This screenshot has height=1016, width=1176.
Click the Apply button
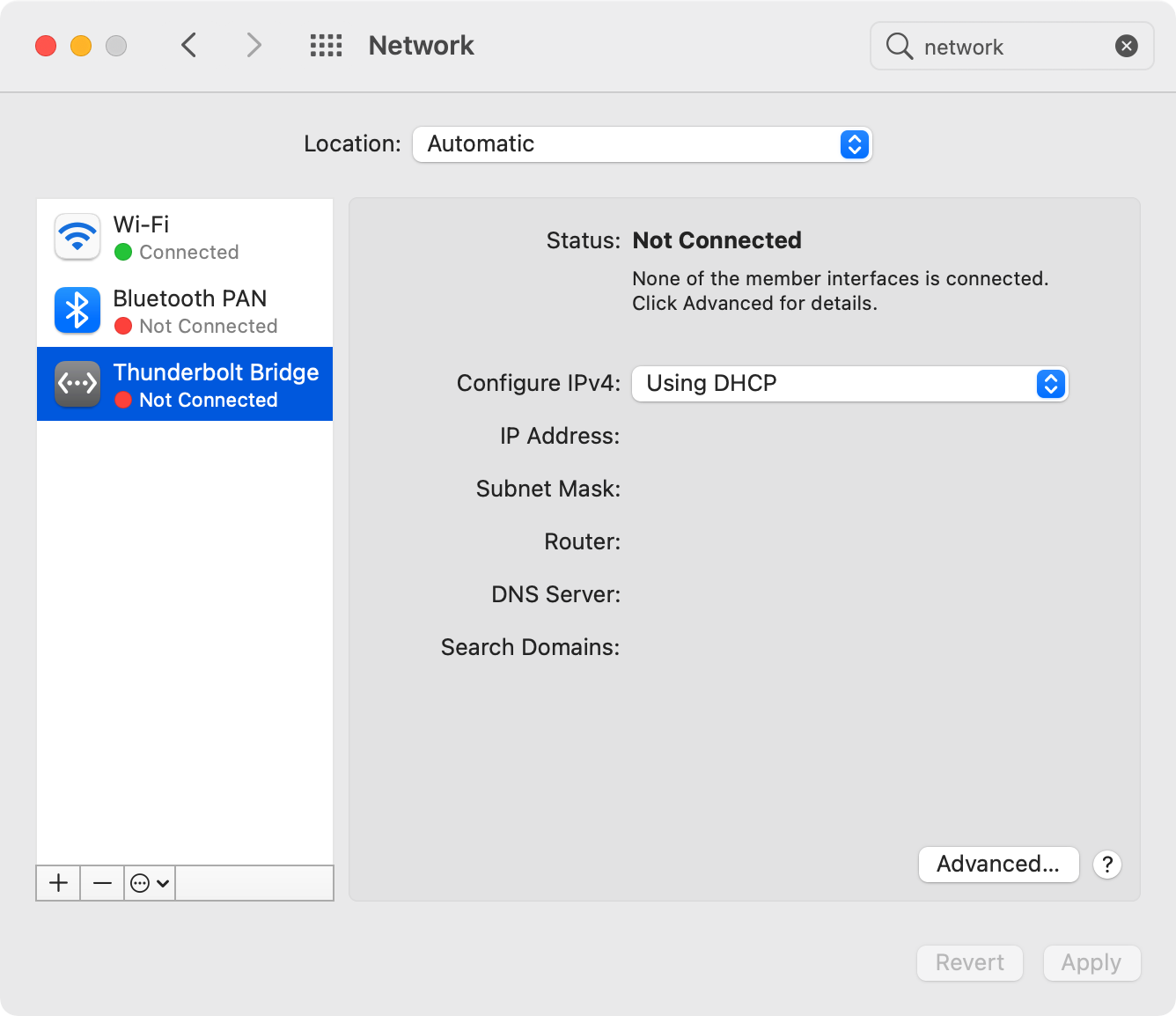click(1091, 962)
